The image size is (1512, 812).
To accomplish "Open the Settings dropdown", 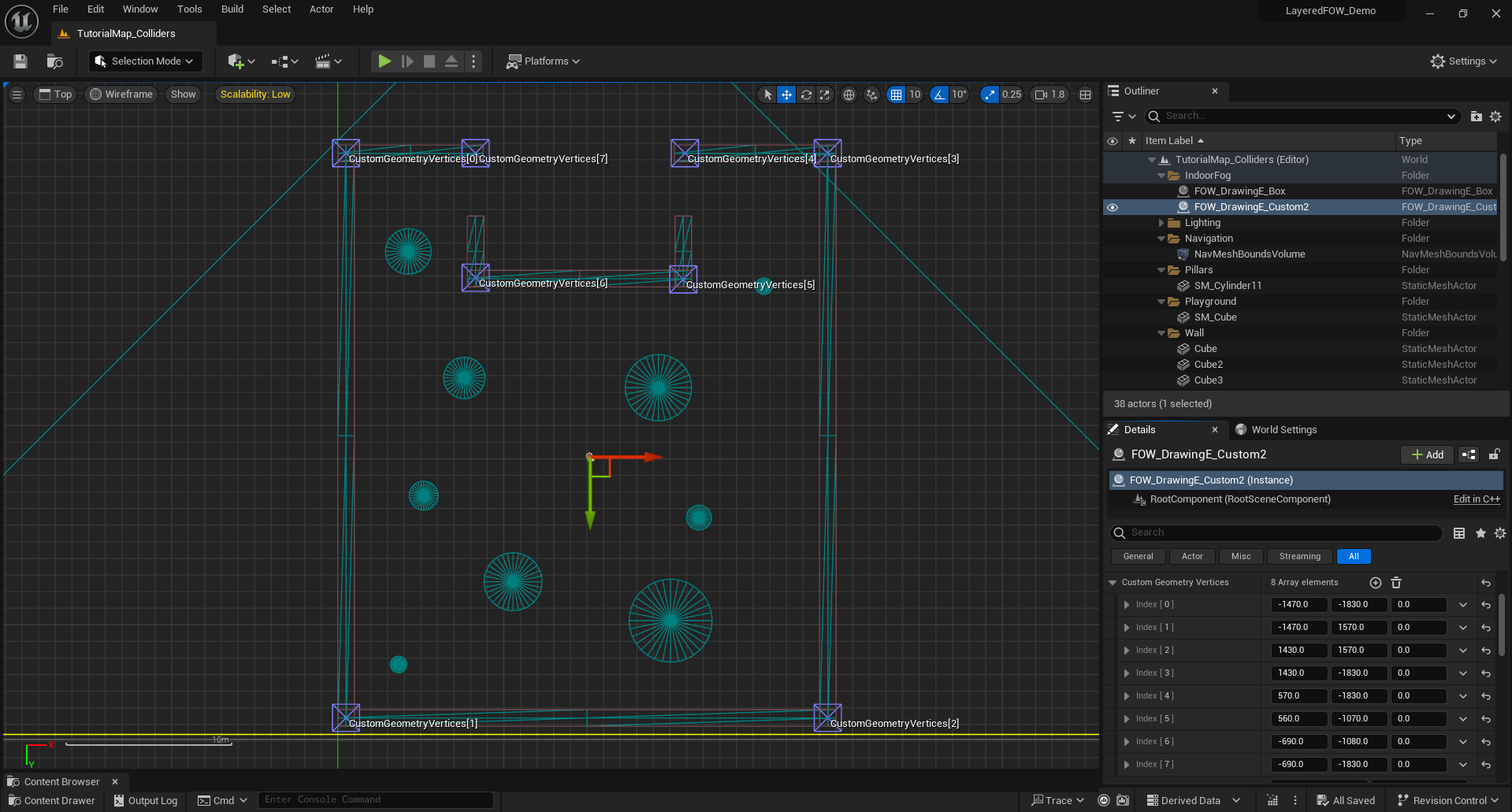I will coord(1464,61).
